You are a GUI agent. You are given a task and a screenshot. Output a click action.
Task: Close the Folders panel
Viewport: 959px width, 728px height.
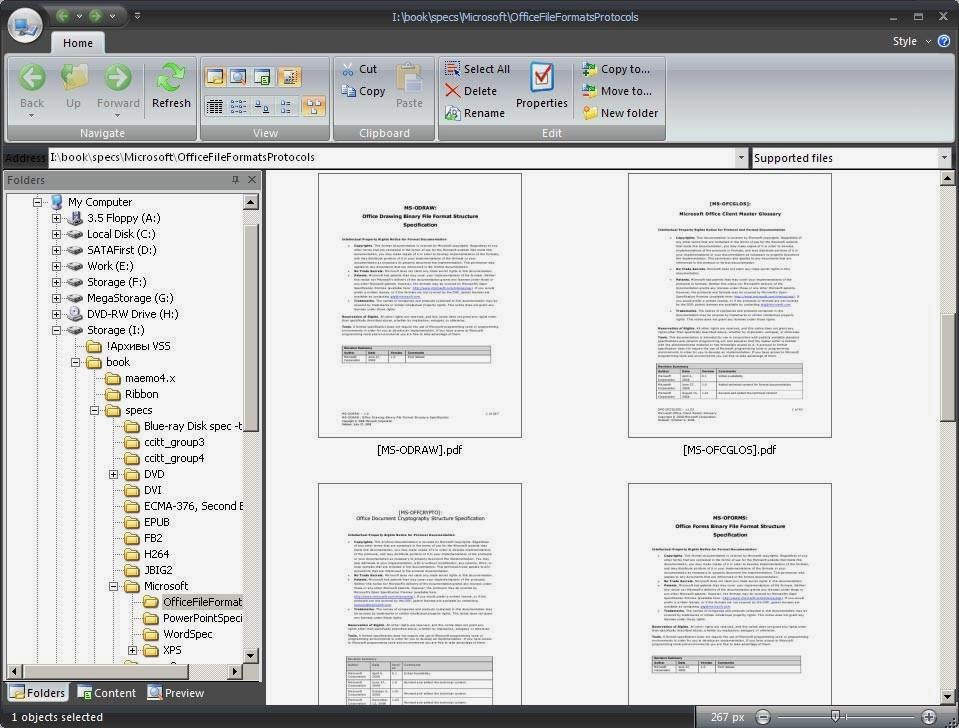[252, 180]
